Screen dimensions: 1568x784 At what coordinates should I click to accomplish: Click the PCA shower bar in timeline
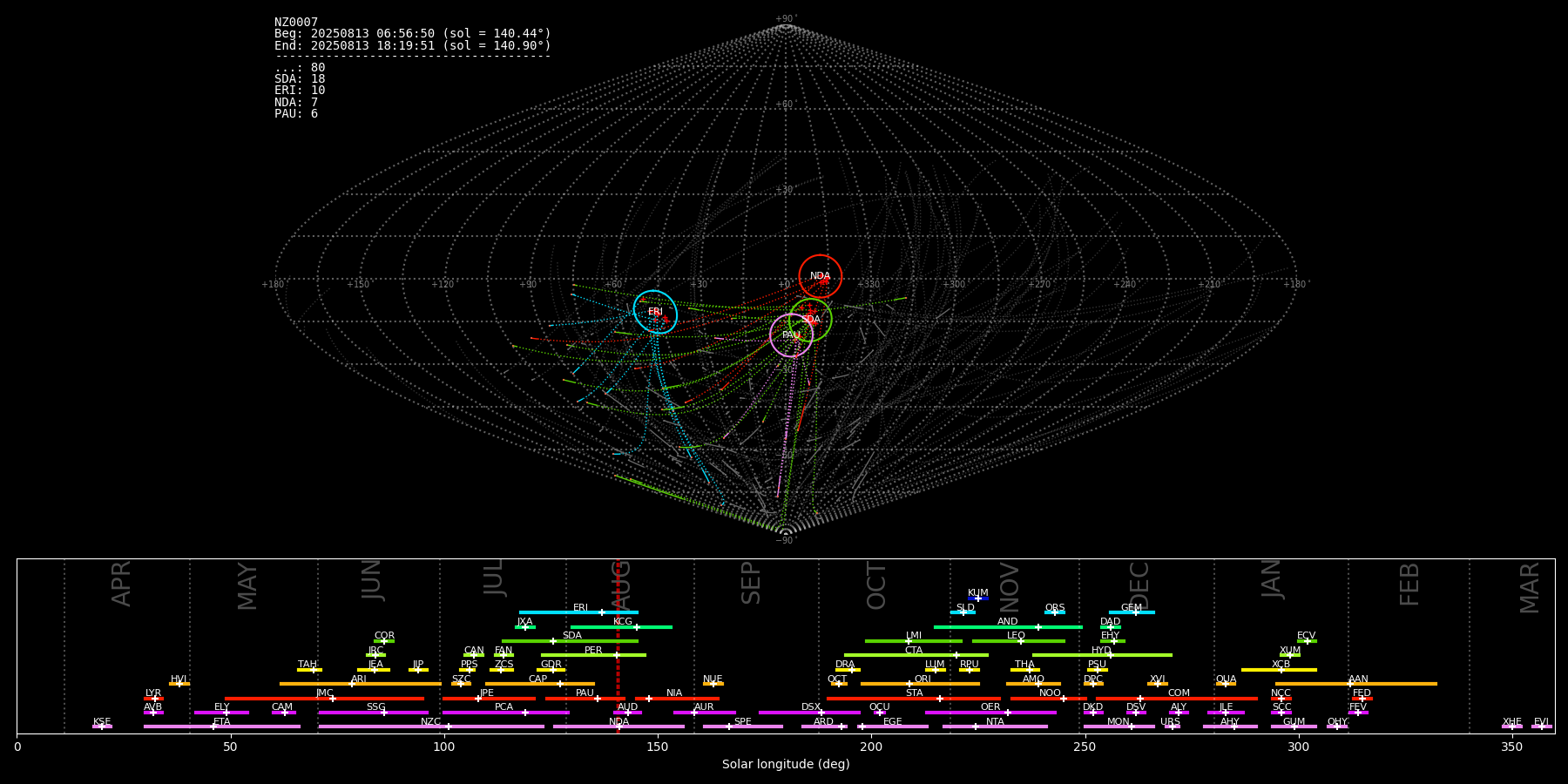pos(505,713)
